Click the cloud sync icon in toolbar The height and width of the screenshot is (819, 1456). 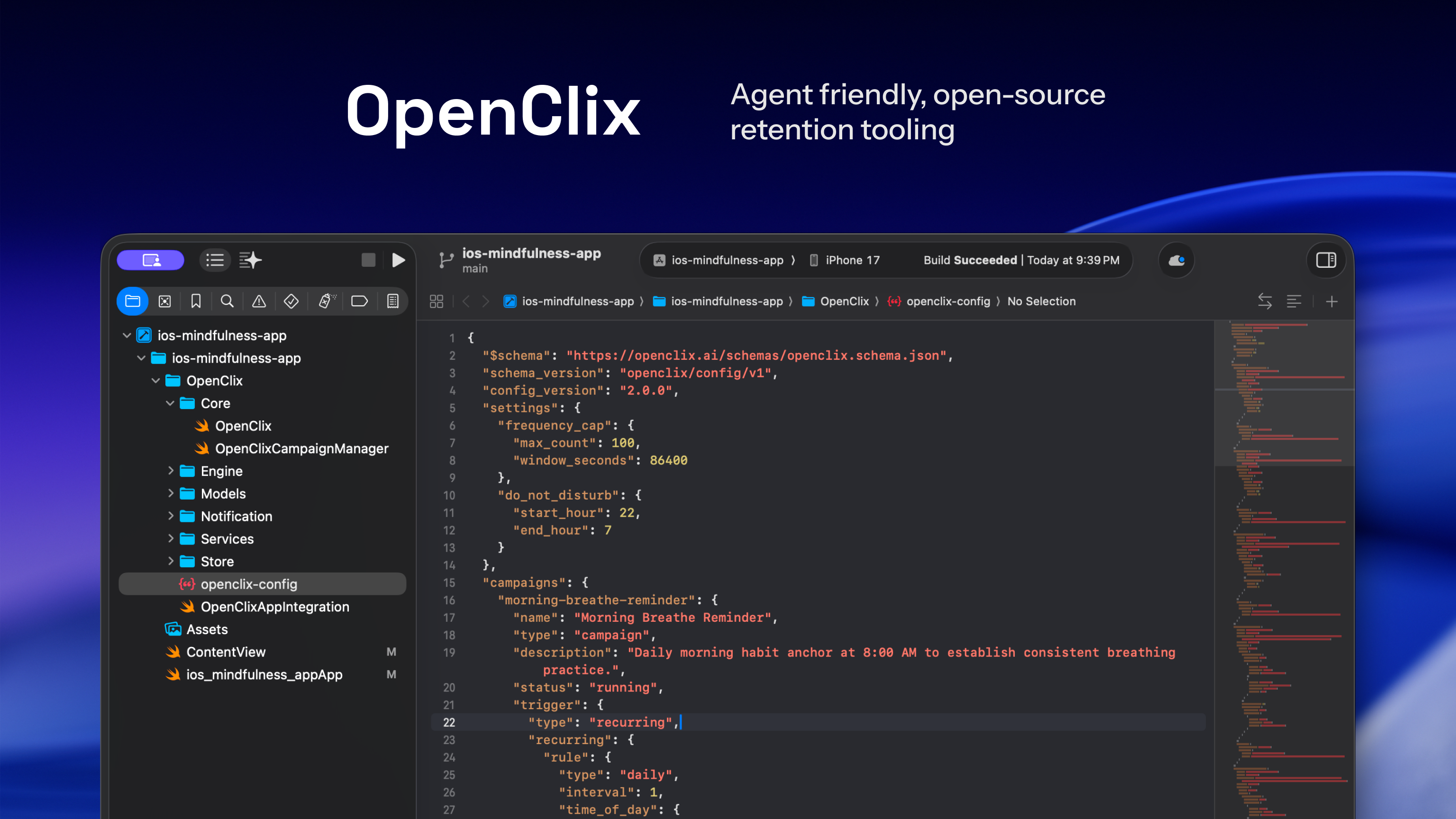1177,260
